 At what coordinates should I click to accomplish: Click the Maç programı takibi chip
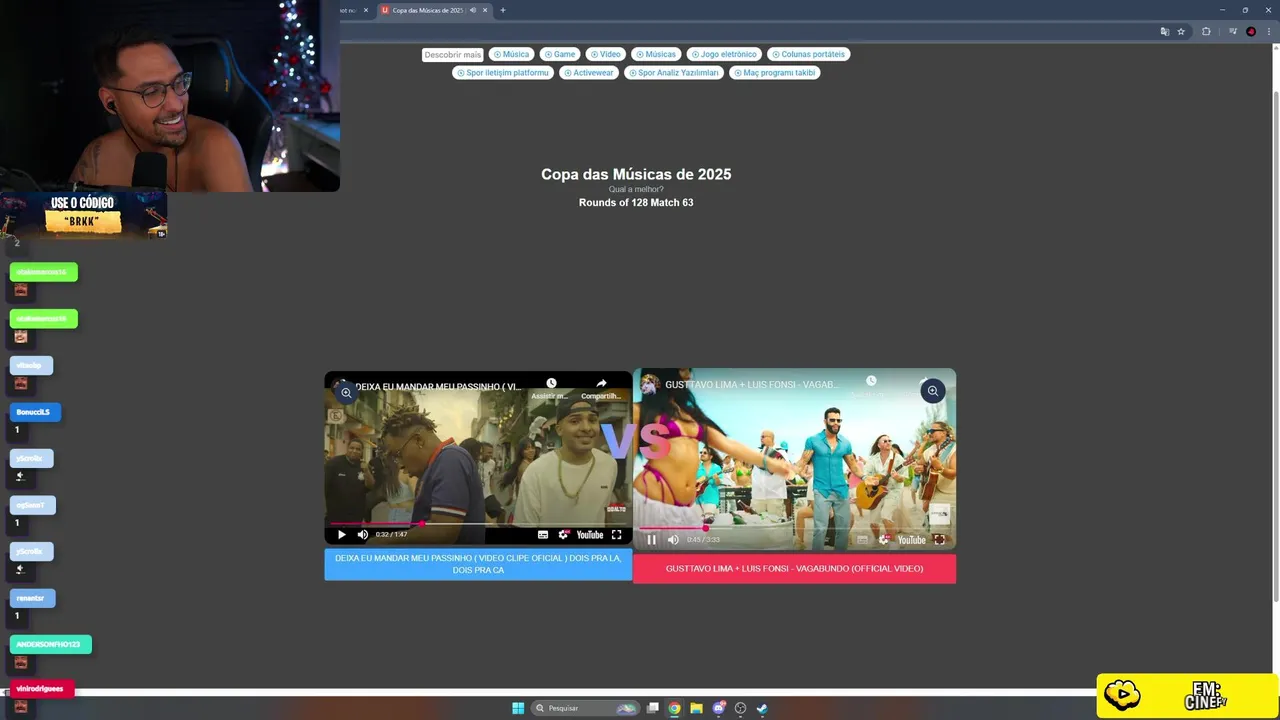point(774,73)
